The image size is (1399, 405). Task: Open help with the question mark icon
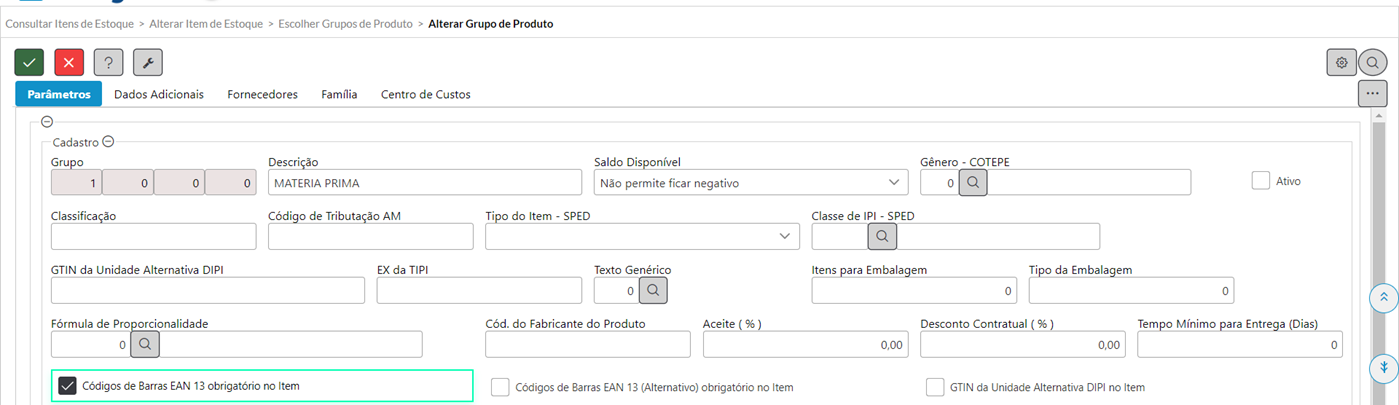pos(108,62)
